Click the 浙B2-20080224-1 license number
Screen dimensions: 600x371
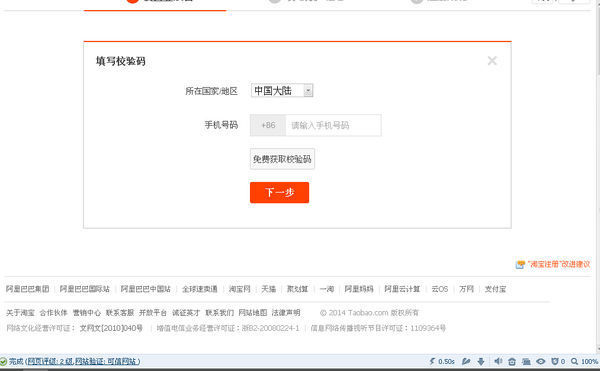click(271, 328)
